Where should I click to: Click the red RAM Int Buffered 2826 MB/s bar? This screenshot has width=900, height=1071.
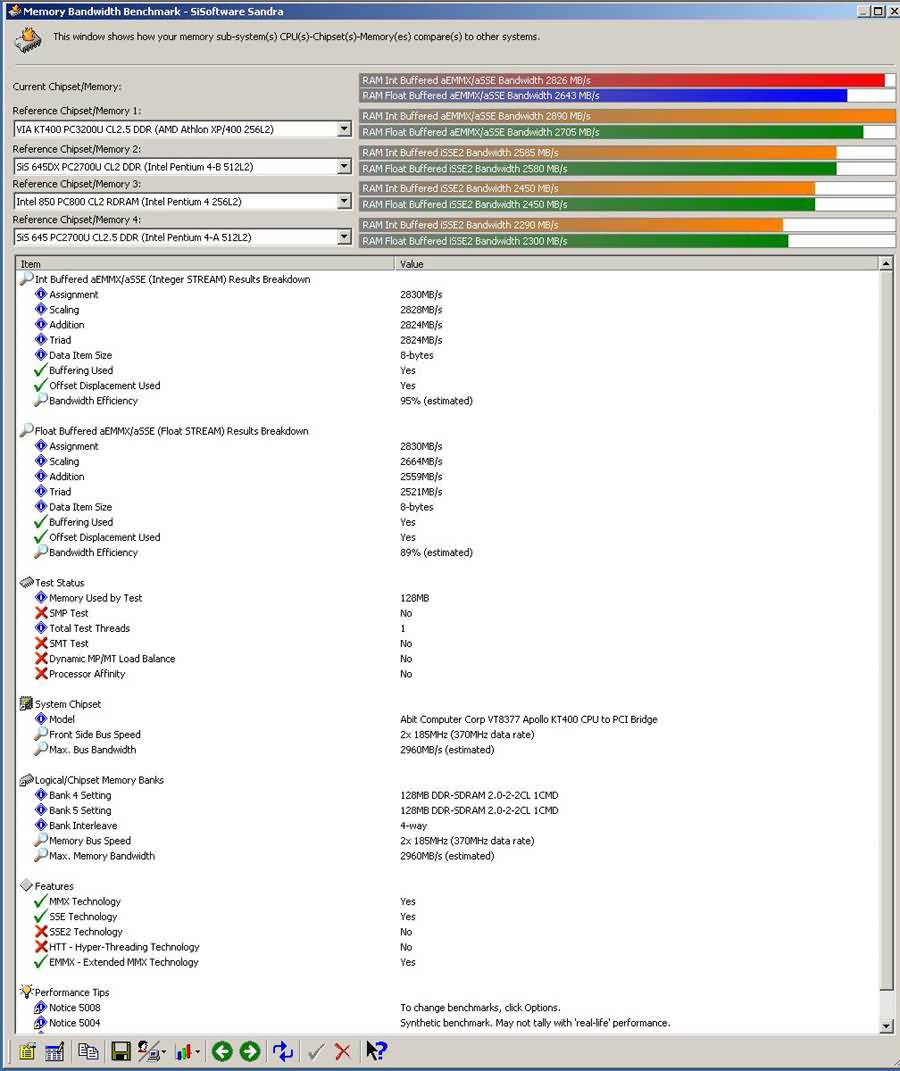(621, 80)
